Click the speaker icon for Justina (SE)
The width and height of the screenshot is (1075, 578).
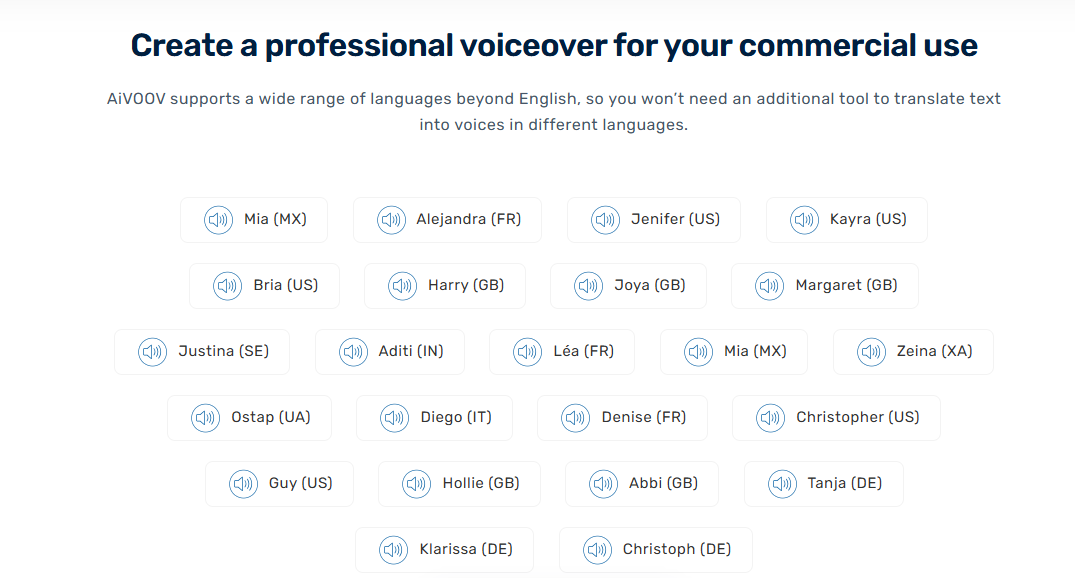point(152,352)
